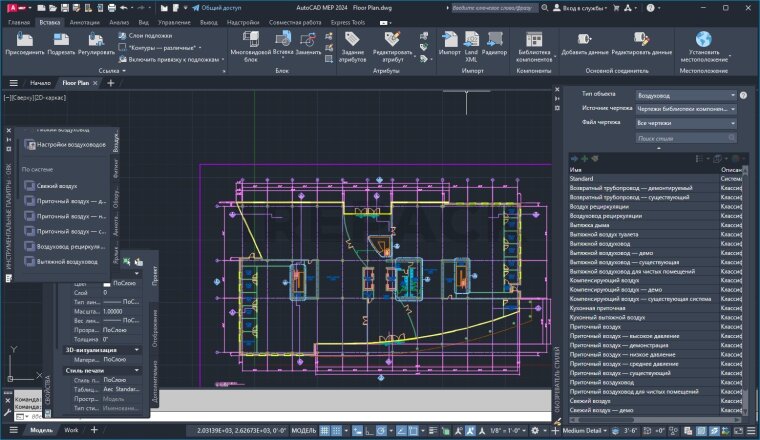This screenshot has height=440, width=760.
Task: Expand the Файл чертежа dropdown (Все чертежи)
Action: [686, 122]
